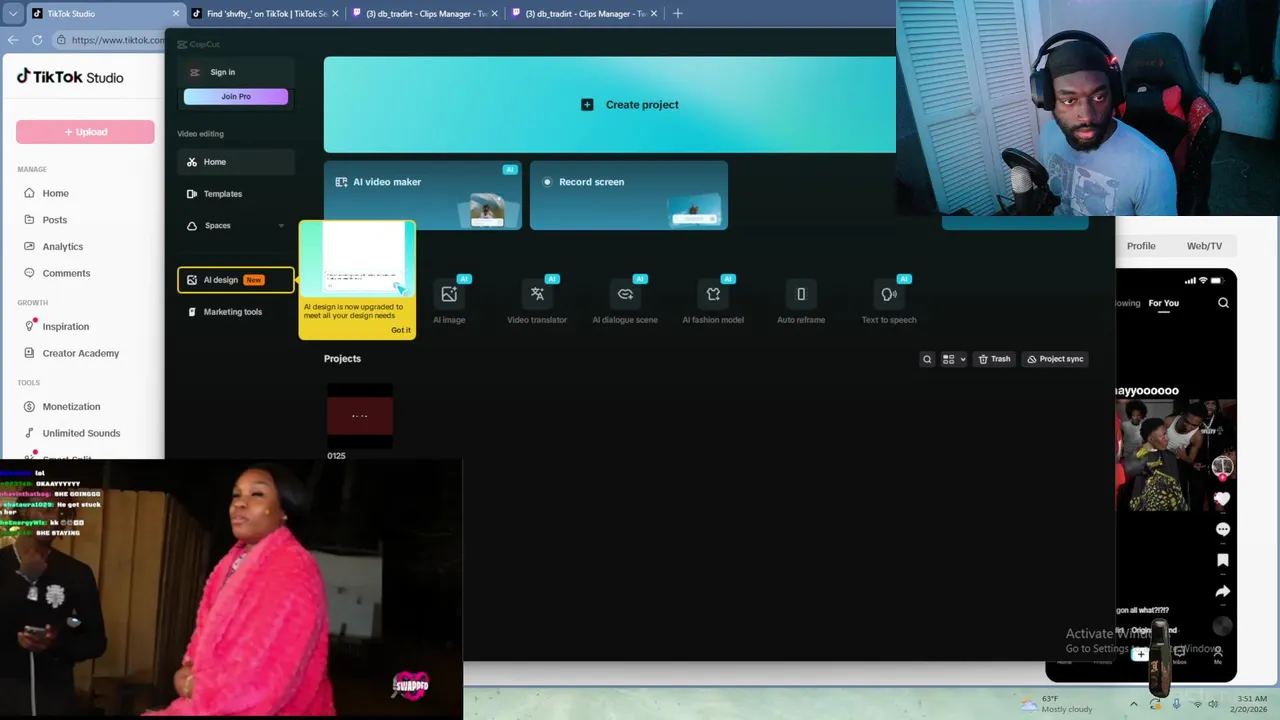Screen dimensions: 1280x720
Task: Open the browser tab search dropdown
Action: click(x=12, y=14)
